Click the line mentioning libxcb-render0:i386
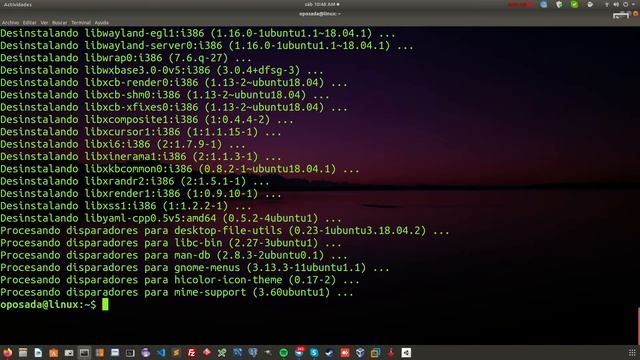 coord(173,82)
